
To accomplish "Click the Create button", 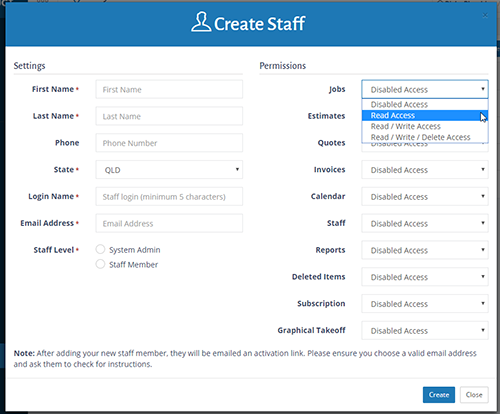I will coord(439,395).
